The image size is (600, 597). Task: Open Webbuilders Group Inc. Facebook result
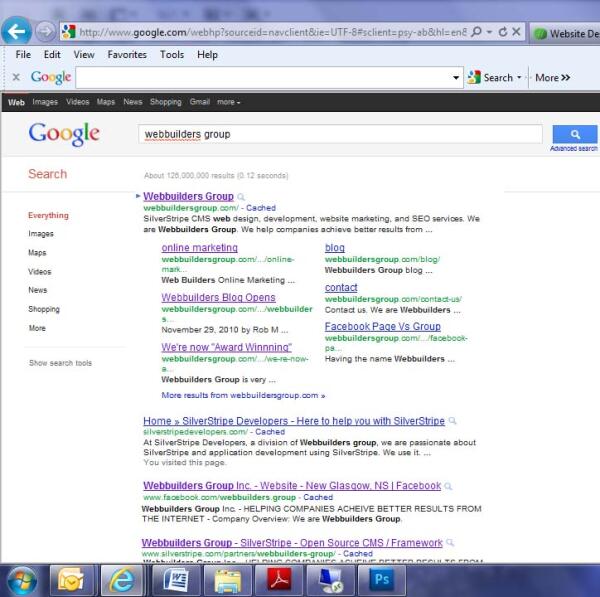pos(292,486)
